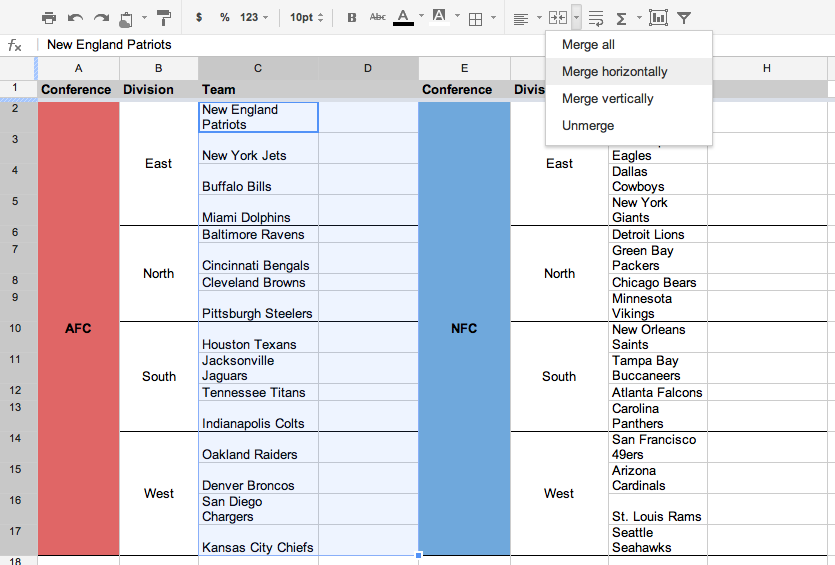Screen dimensions: 835x565
Task: Click the Pittsburgh Steelers cell
Action: click(258, 306)
